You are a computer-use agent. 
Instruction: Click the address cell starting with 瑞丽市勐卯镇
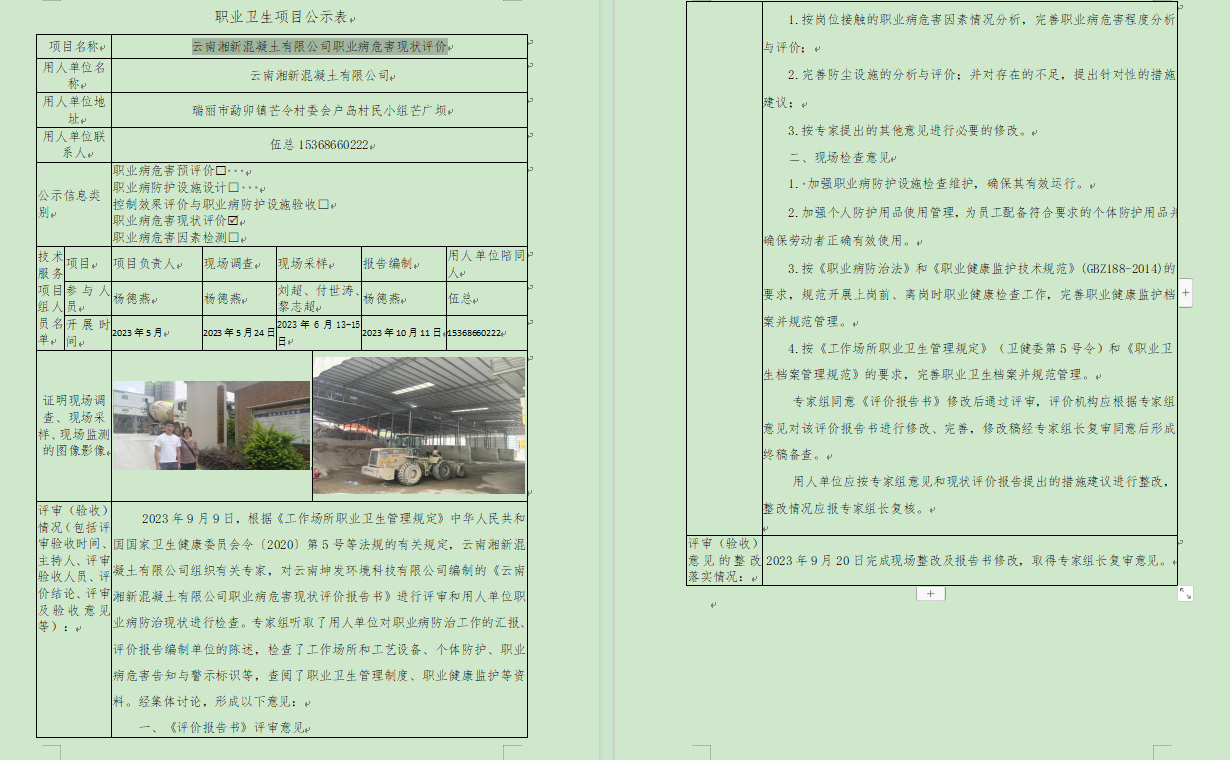click(x=319, y=111)
